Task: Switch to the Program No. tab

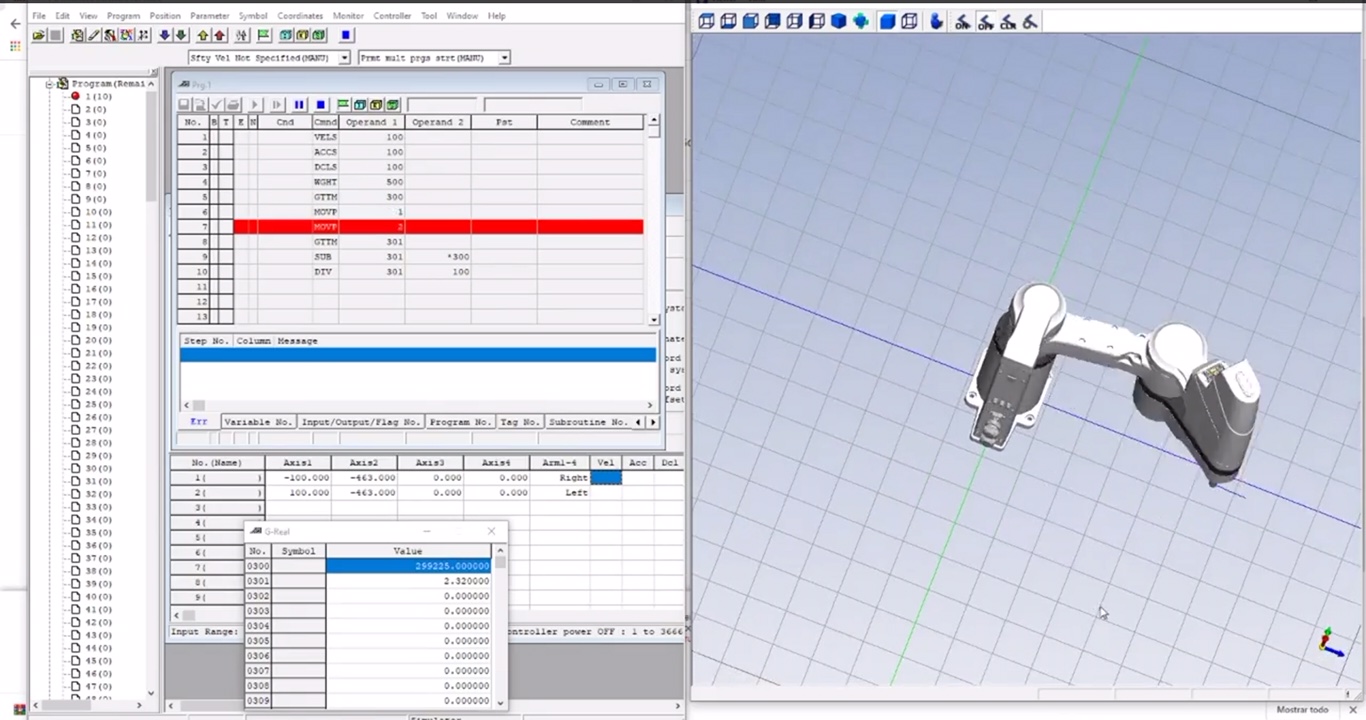Action: coord(460,422)
